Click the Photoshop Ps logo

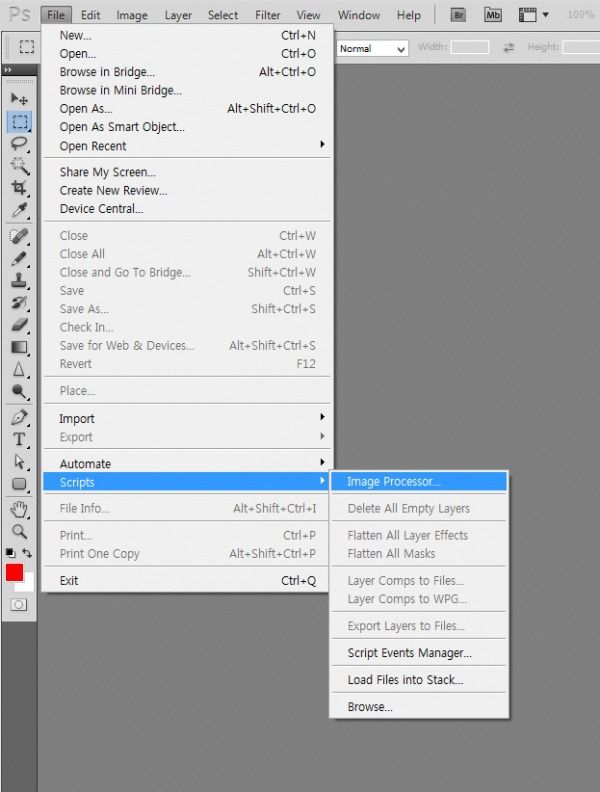click(20, 14)
